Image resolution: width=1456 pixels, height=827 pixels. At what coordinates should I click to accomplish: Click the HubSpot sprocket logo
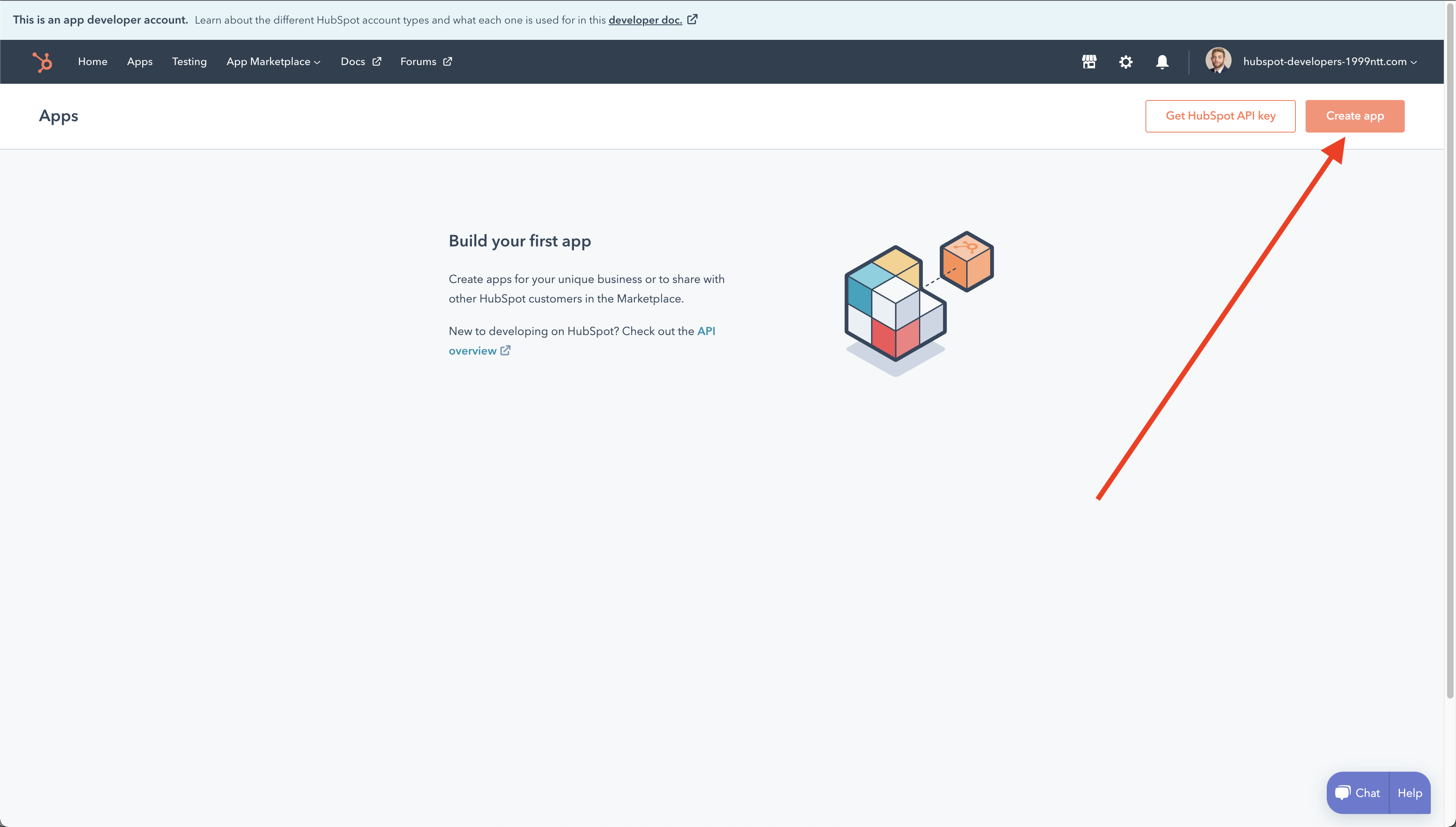(43, 62)
